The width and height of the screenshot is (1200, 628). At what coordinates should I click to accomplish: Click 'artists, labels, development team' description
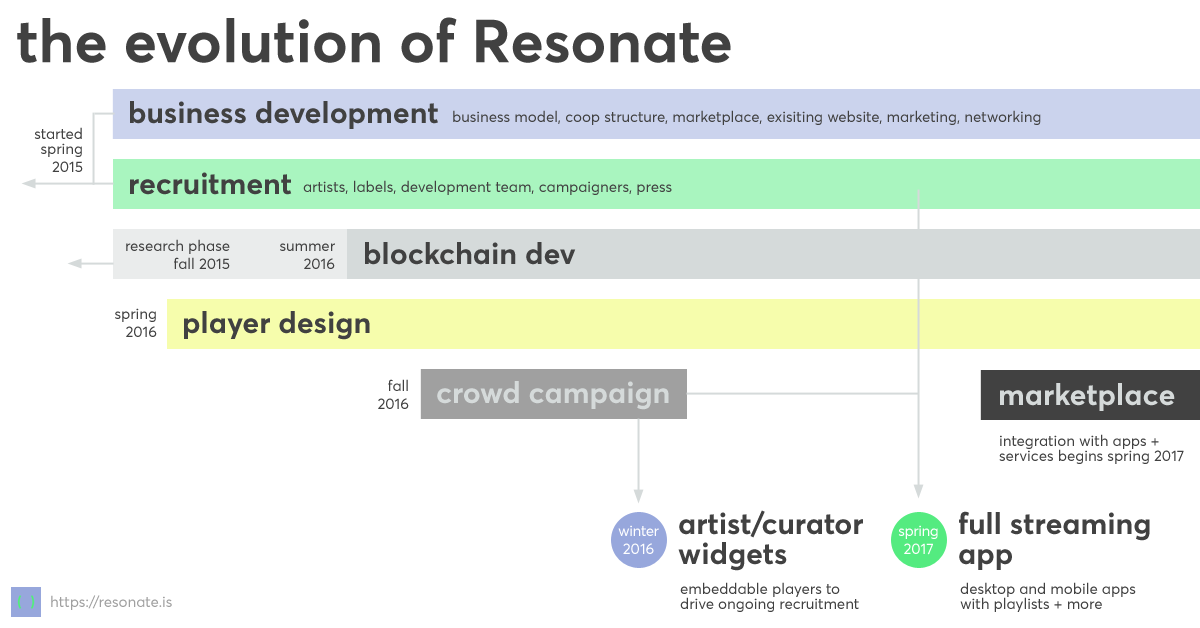tap(487, 187)
